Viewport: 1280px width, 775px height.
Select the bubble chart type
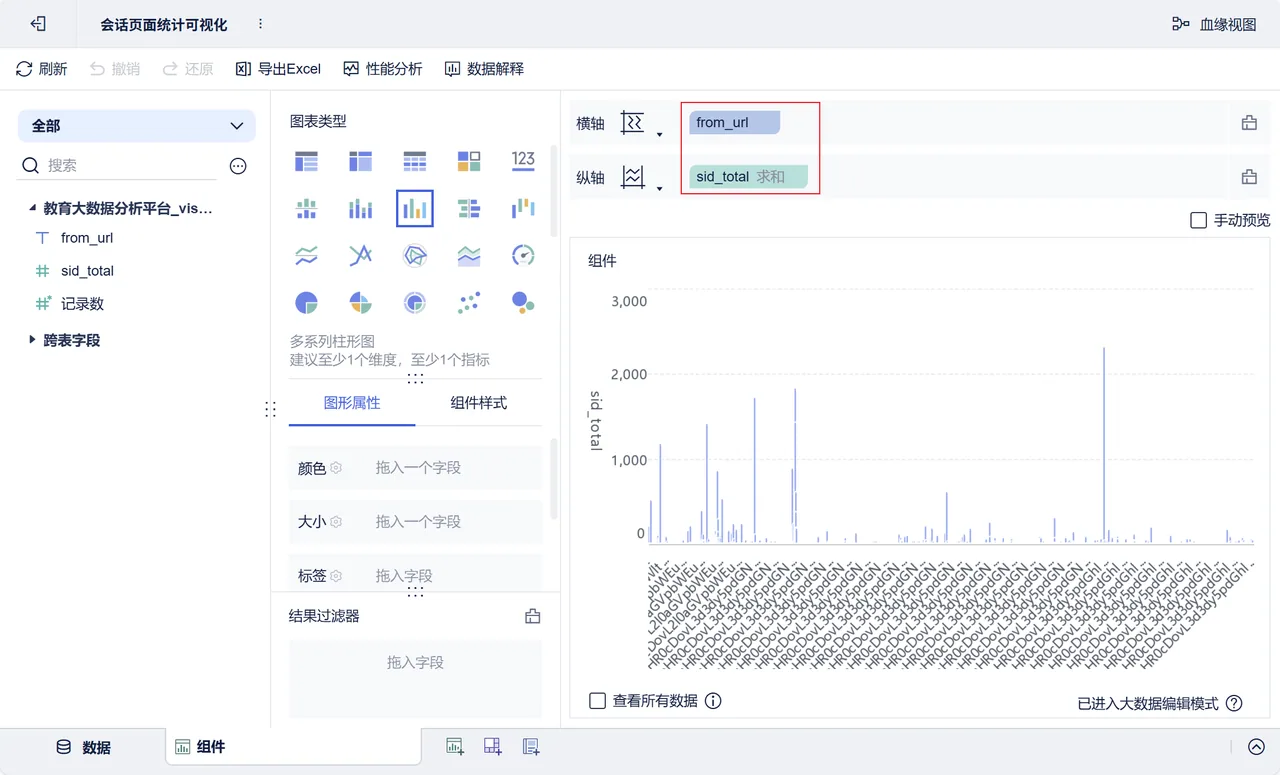click(523, 303)
